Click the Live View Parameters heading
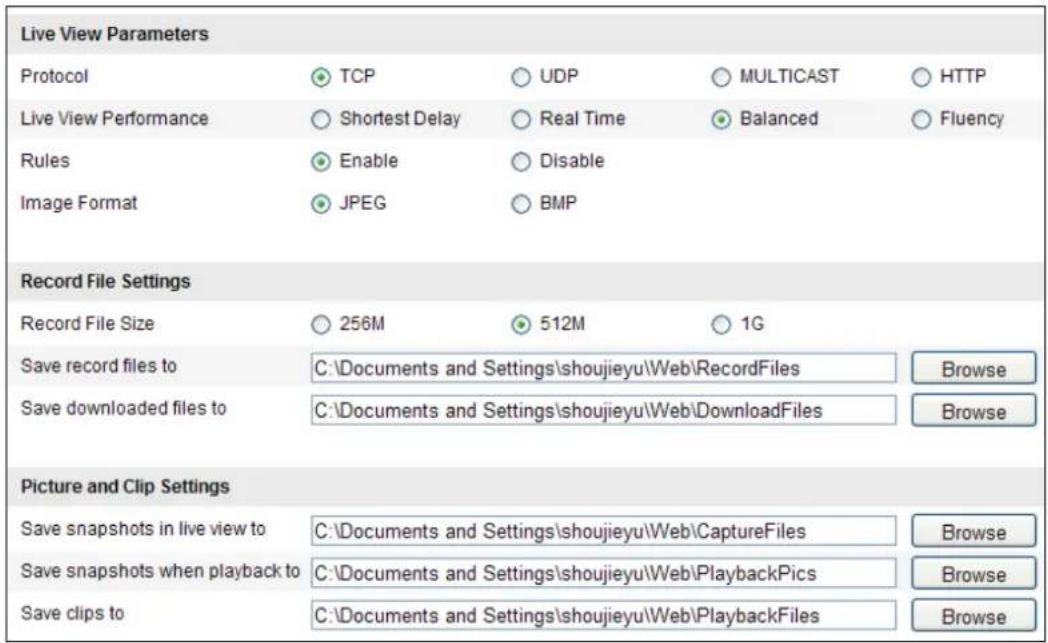 tap(114, 34)
